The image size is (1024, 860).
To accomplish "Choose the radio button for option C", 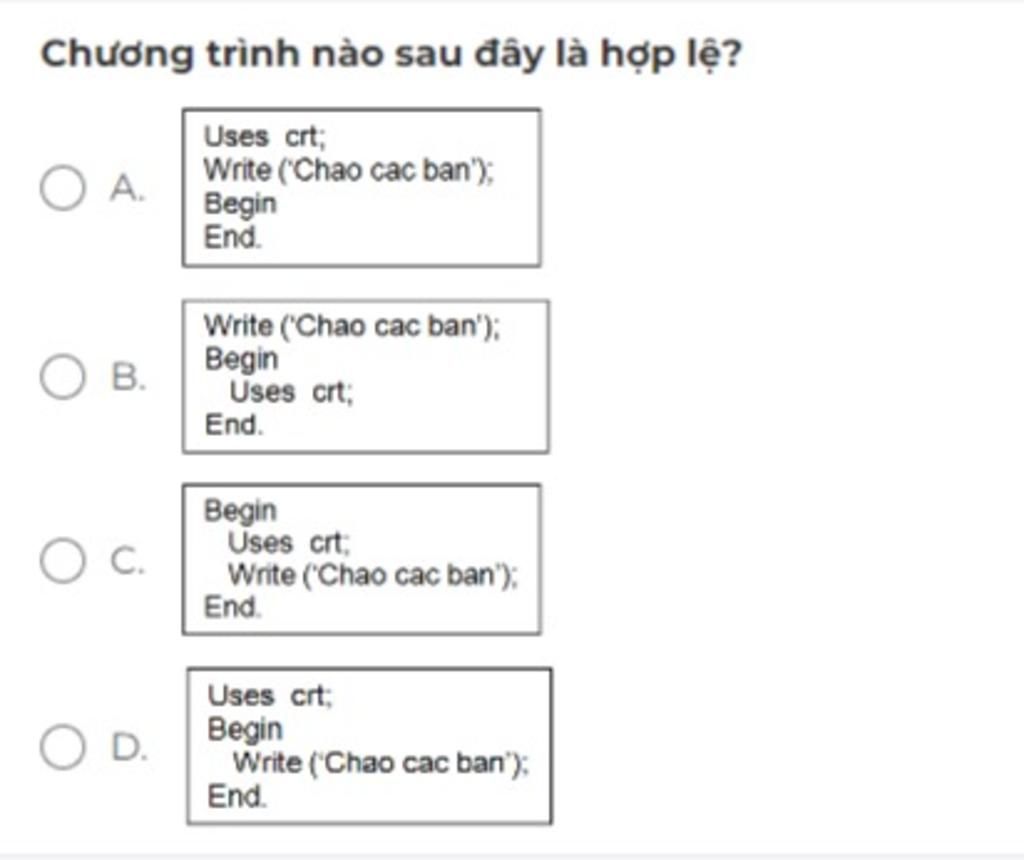I will [x=62, y=561].
